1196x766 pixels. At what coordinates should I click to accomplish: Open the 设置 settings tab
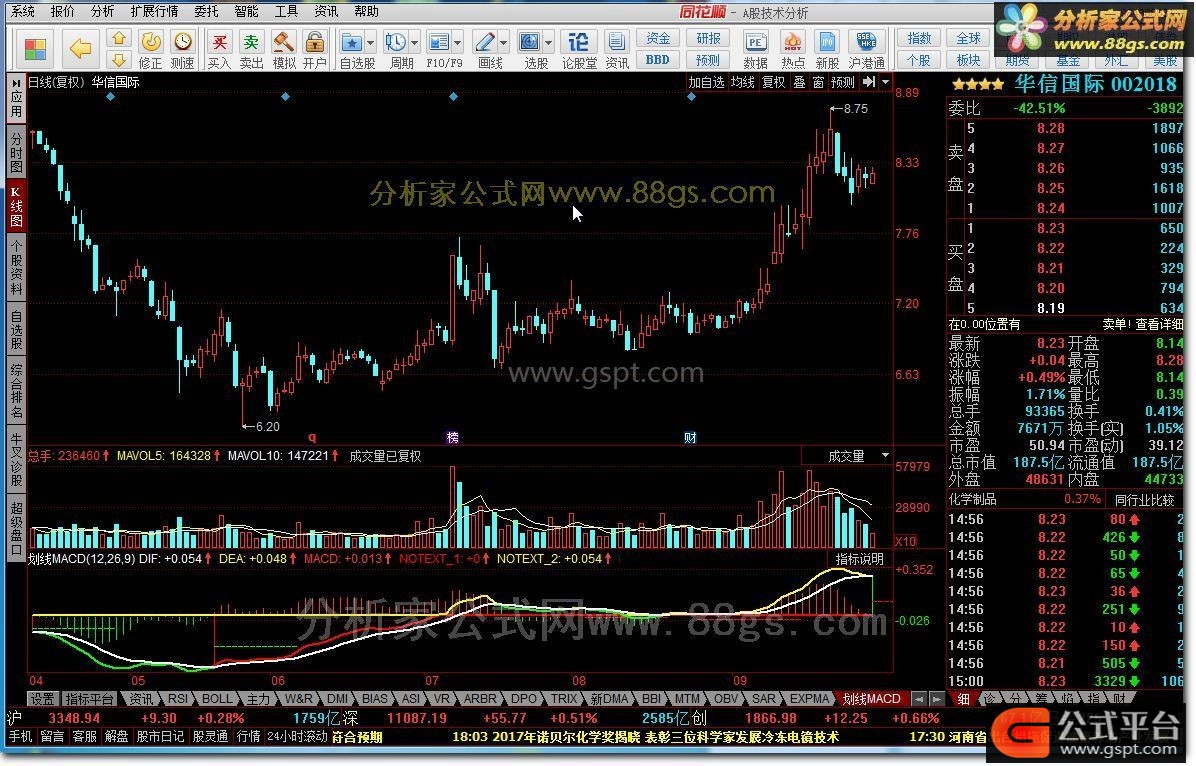pyautogui.click(x=42, y=698)
